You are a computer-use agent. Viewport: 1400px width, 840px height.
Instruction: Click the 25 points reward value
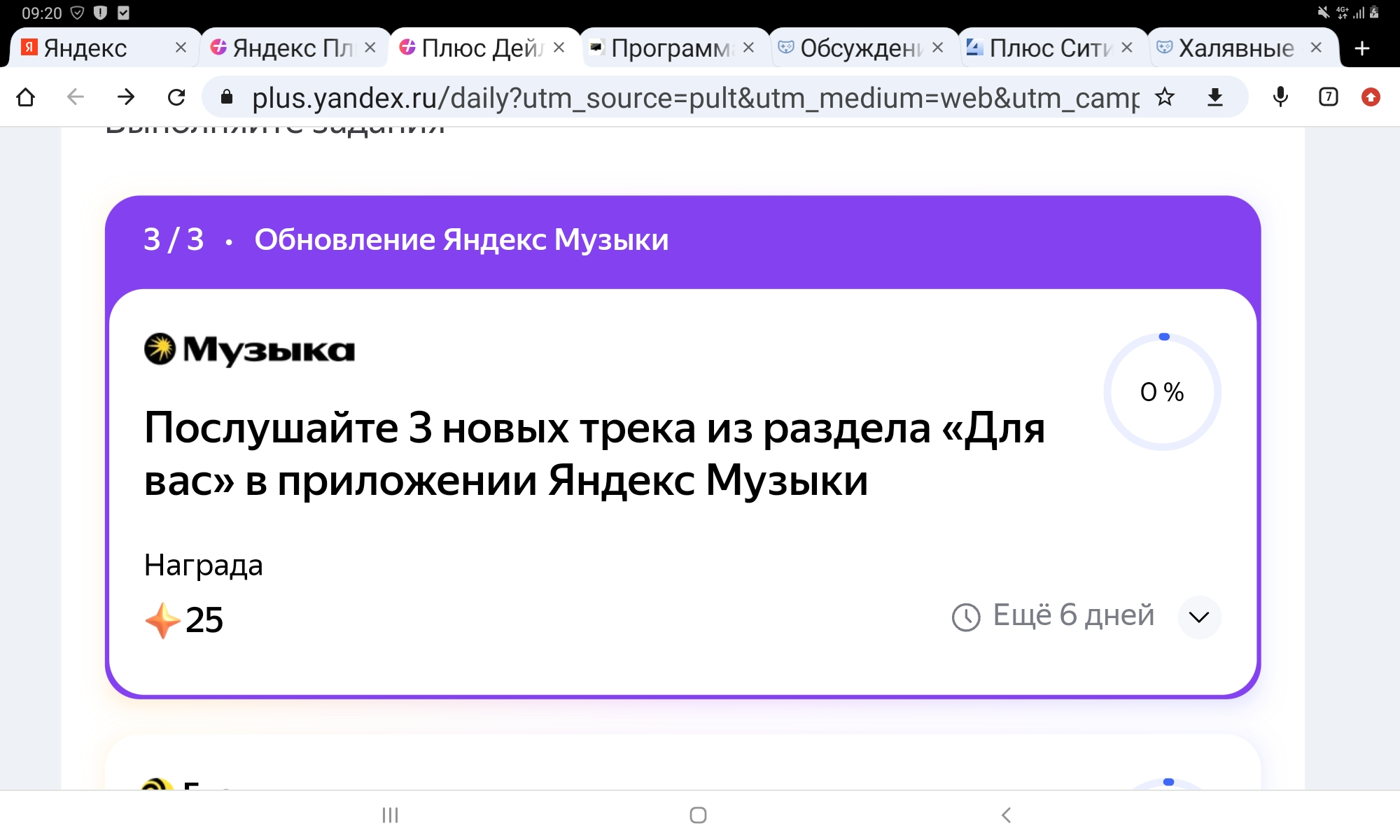tap(204, 620)
